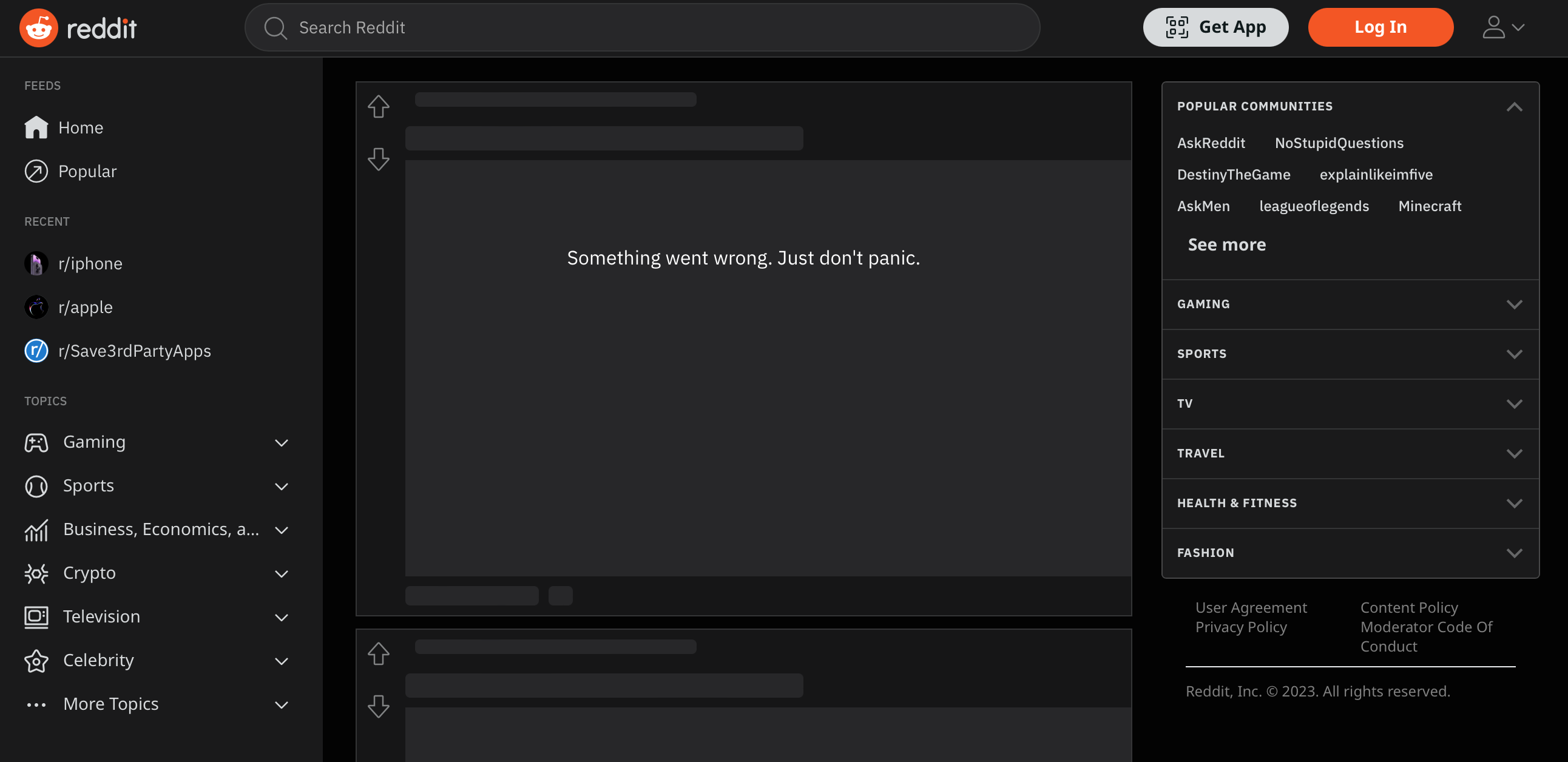Viewport: 1568px width, 762px height.
Task: Click the QR code Get App icon
Action: point(1177,27)
